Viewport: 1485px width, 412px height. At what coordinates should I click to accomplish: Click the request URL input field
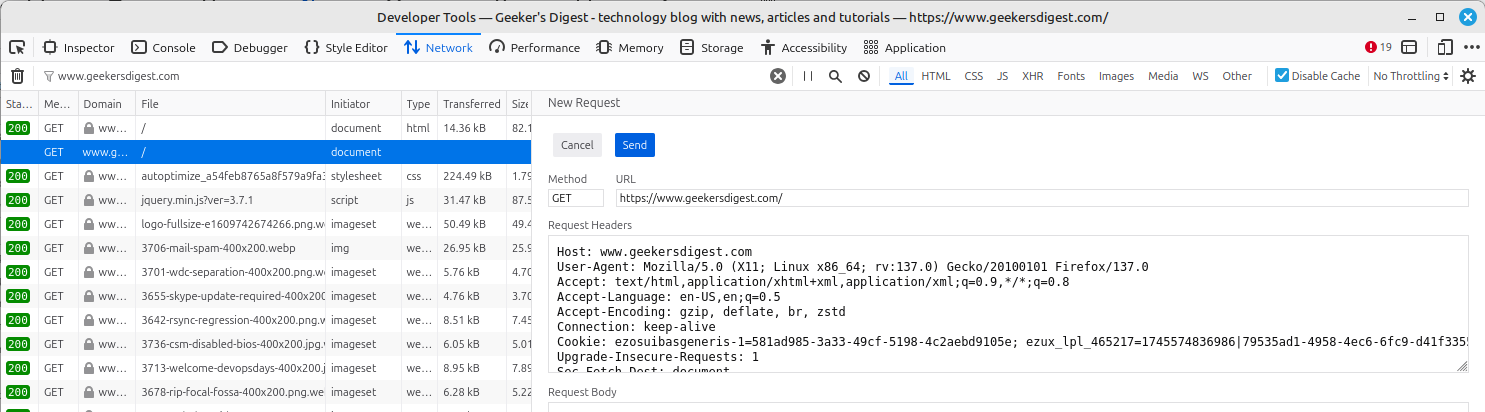click(x=1041, y=198)
